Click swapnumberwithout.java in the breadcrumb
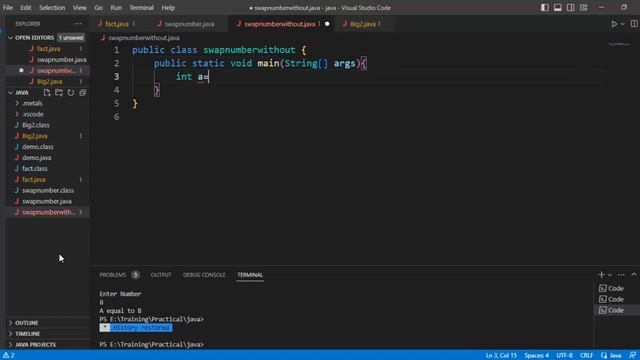 pyautogui.click(x=144, y=38)
